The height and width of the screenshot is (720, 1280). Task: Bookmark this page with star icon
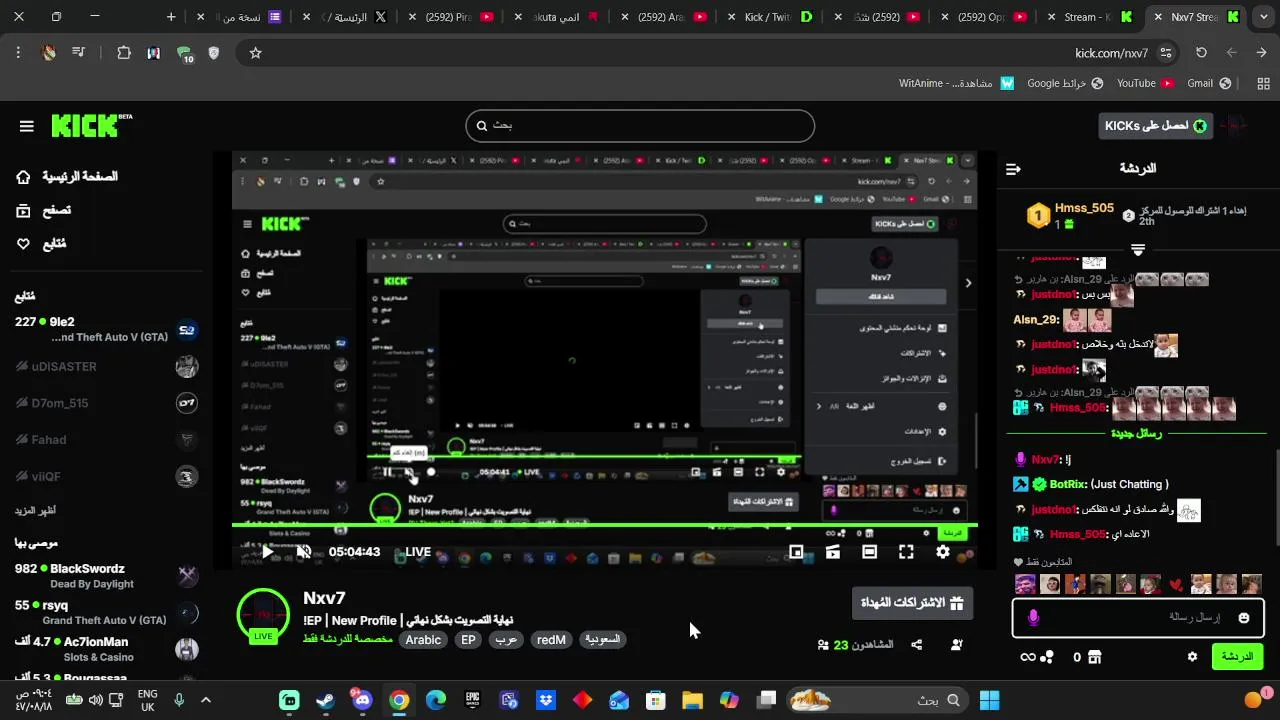[255, 53]
